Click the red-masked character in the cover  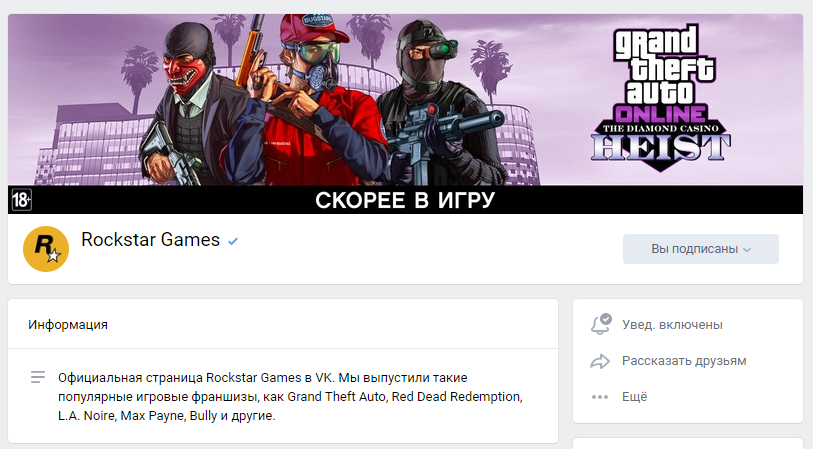188,104
